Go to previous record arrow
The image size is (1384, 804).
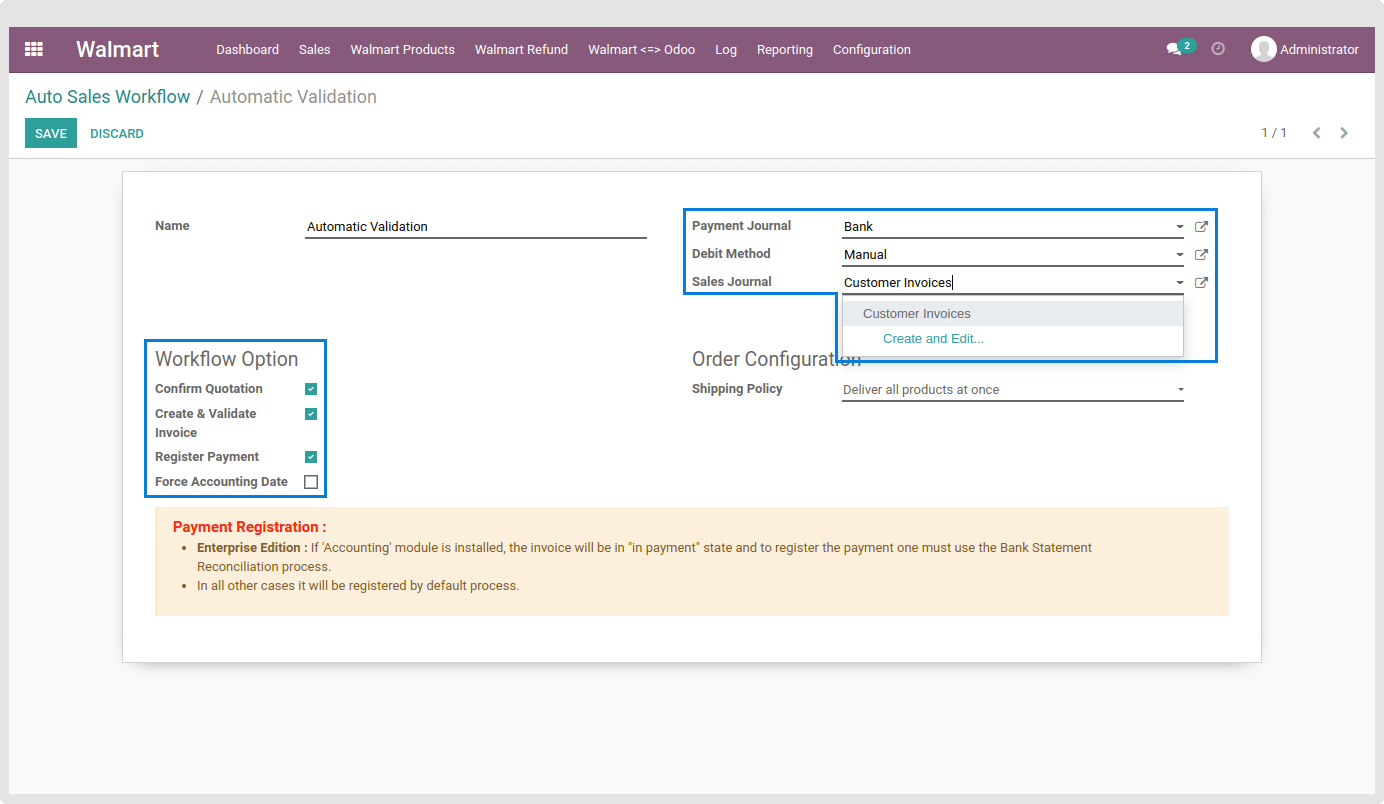tap(1316, 133)
